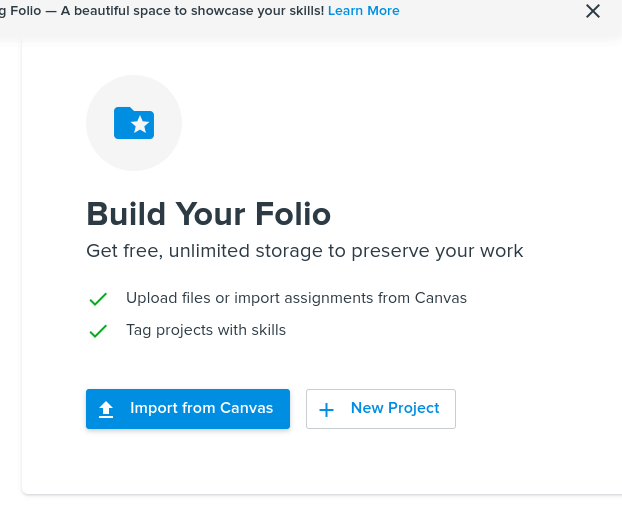Click the blue starred folder icon
622x520 pixels.
click(134, 122)
